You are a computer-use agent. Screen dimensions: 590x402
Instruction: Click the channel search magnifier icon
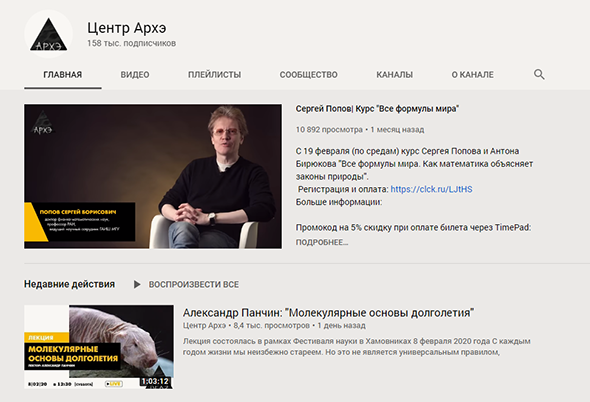[539, 75]
